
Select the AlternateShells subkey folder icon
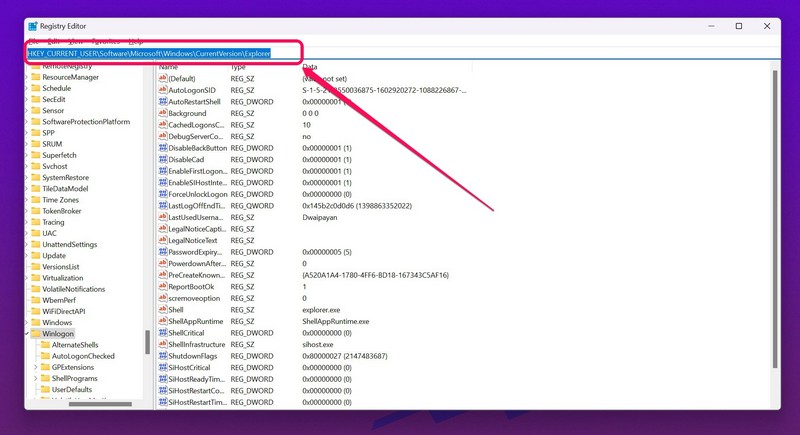44,345
